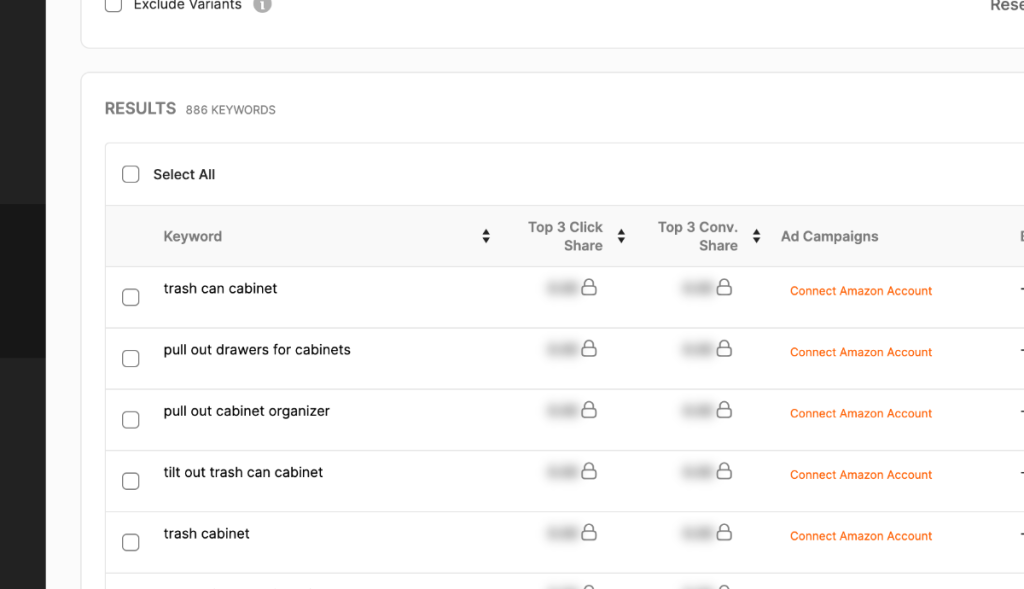The height and width of the screenshot is (589, 1024).
Task: Click keyword 'trash cabinet'
Action: pos(206,534)
